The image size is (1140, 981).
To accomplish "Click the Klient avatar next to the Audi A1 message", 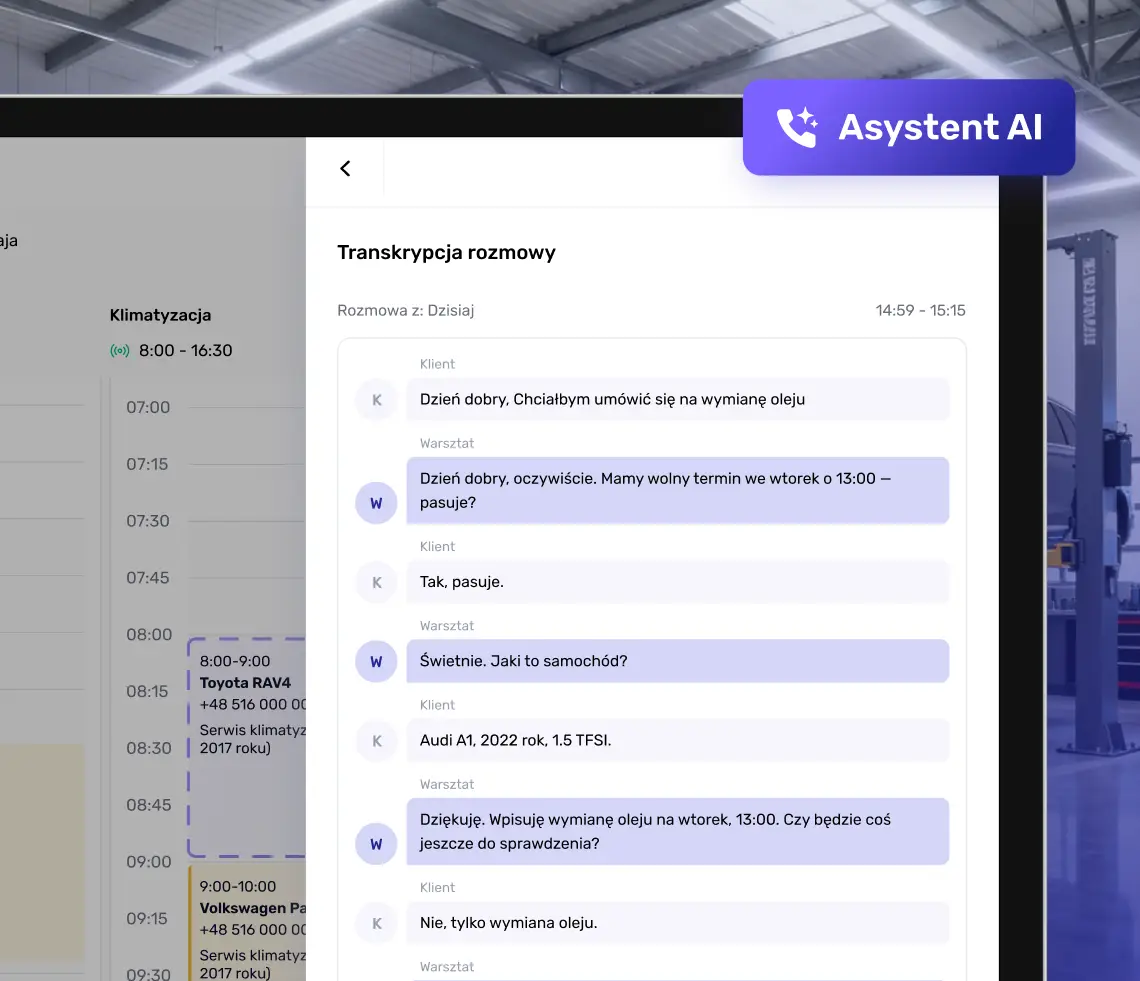I will [376, 740].
